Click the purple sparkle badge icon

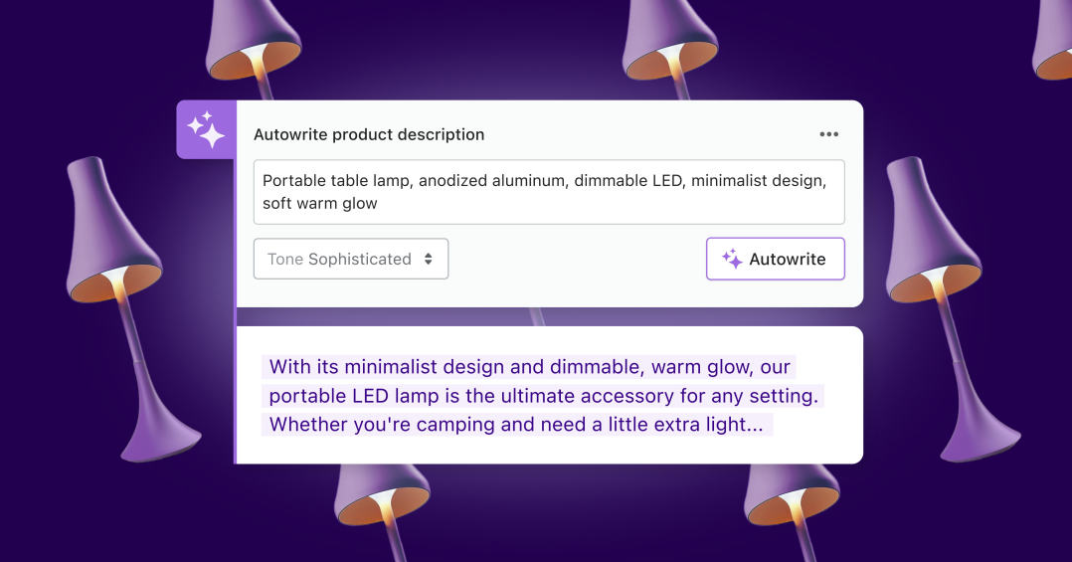click(206, 130)
